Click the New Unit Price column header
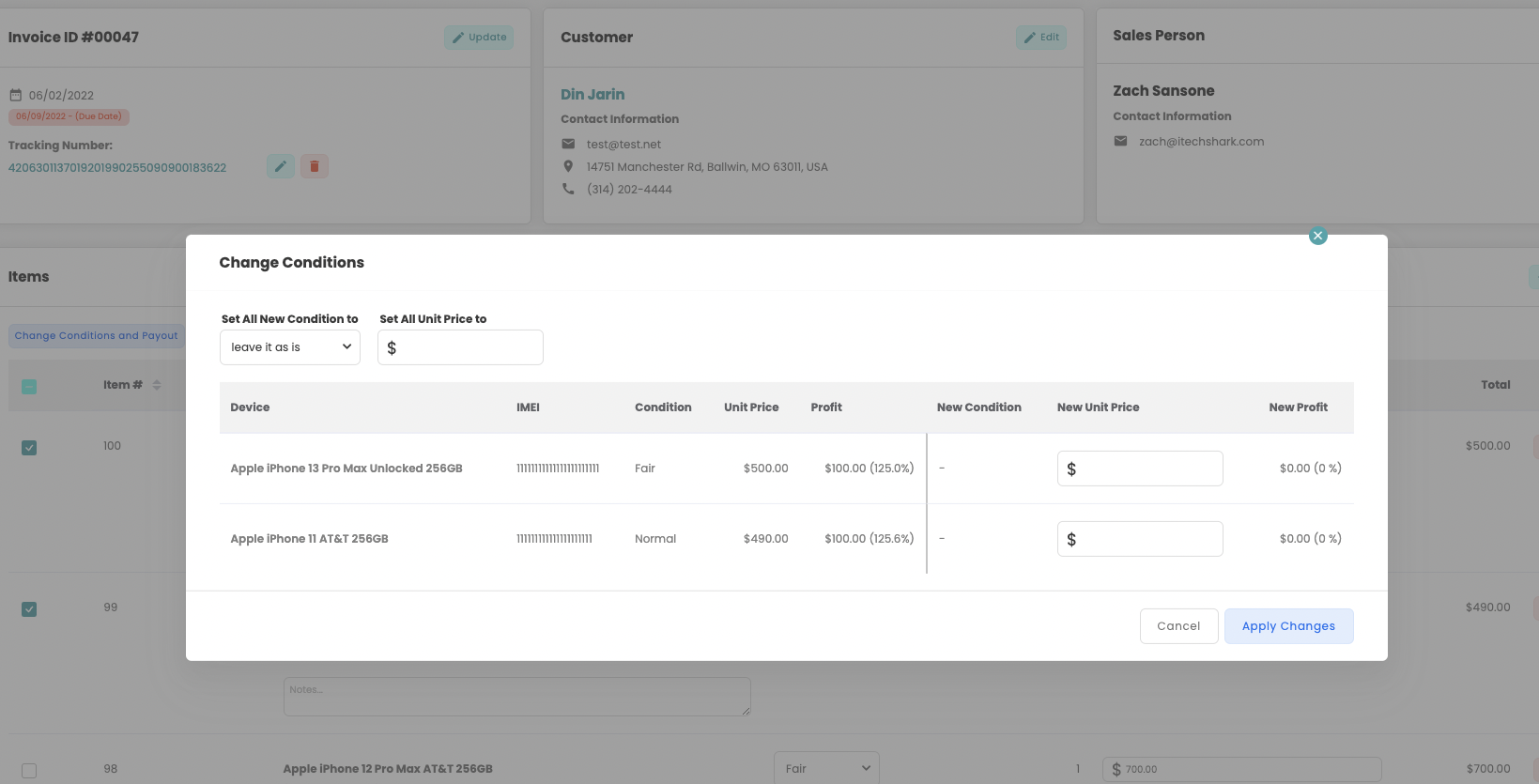1539x784 pixels. coord(1098,407)
